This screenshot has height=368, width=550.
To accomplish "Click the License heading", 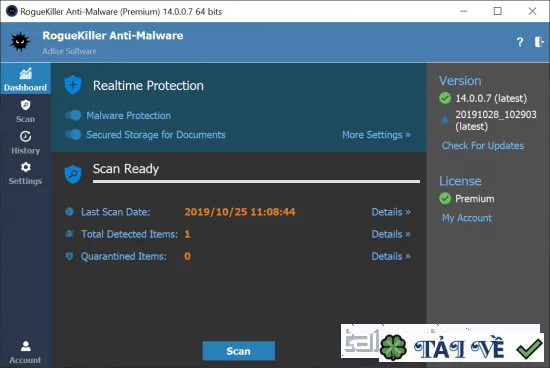I will point(460,181).
